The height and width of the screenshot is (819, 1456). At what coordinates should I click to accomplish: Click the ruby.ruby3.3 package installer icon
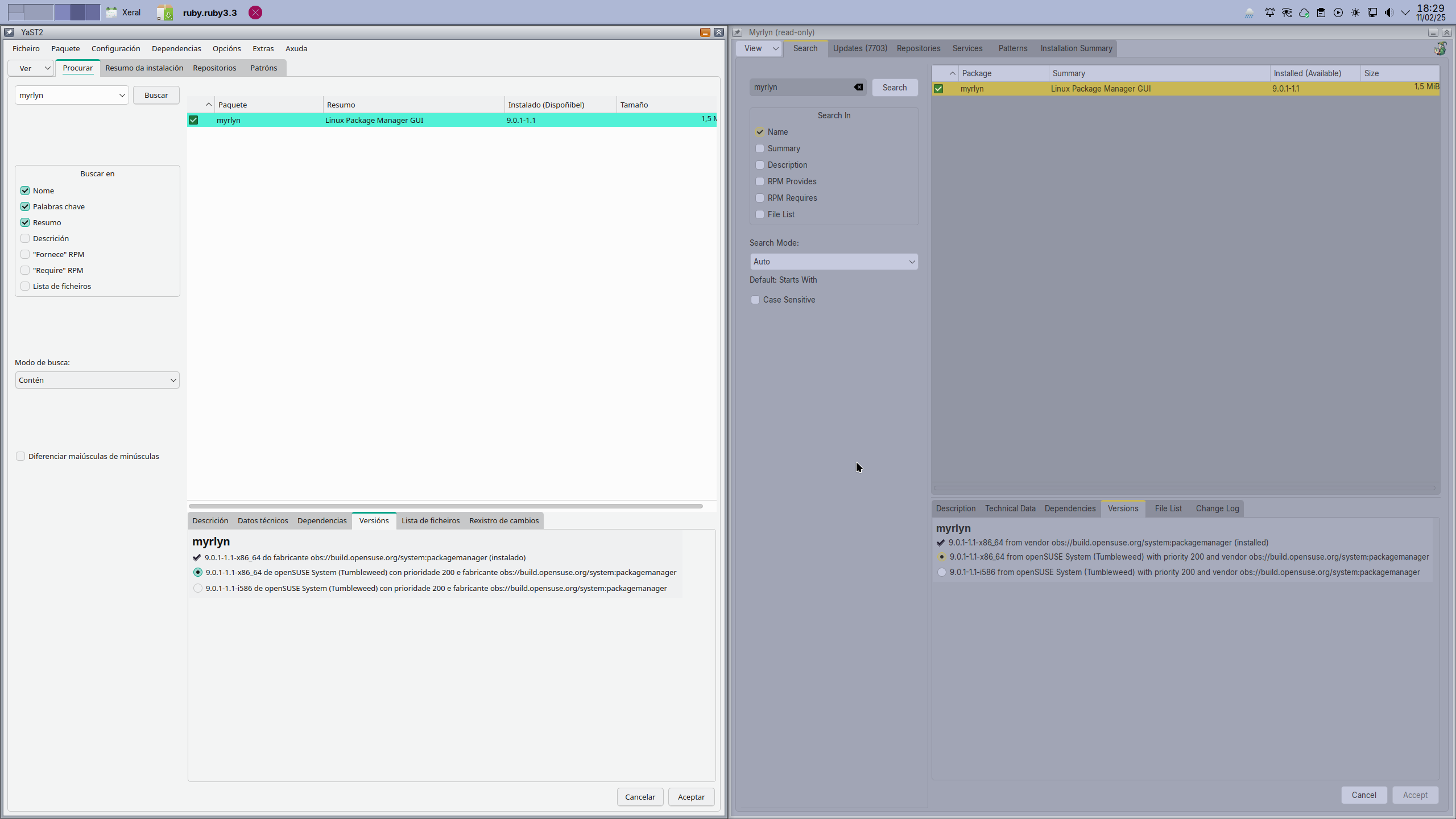coord(165,13)
